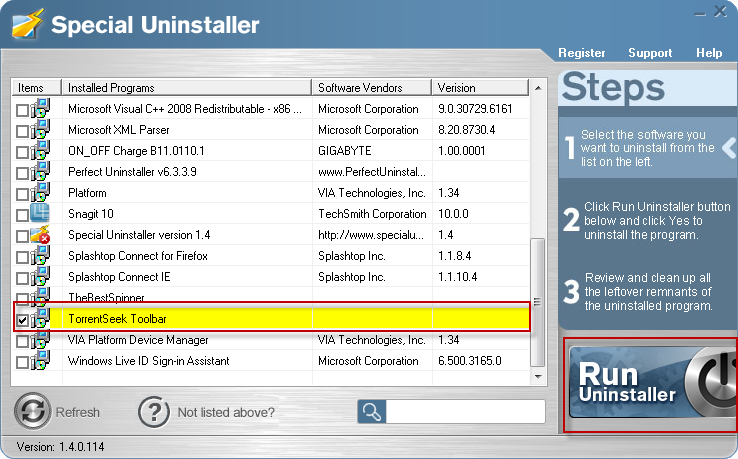Click version 8.20.8730.4 cell
Image resolution: width=738 pixels, height=459 pixels.
466,129
